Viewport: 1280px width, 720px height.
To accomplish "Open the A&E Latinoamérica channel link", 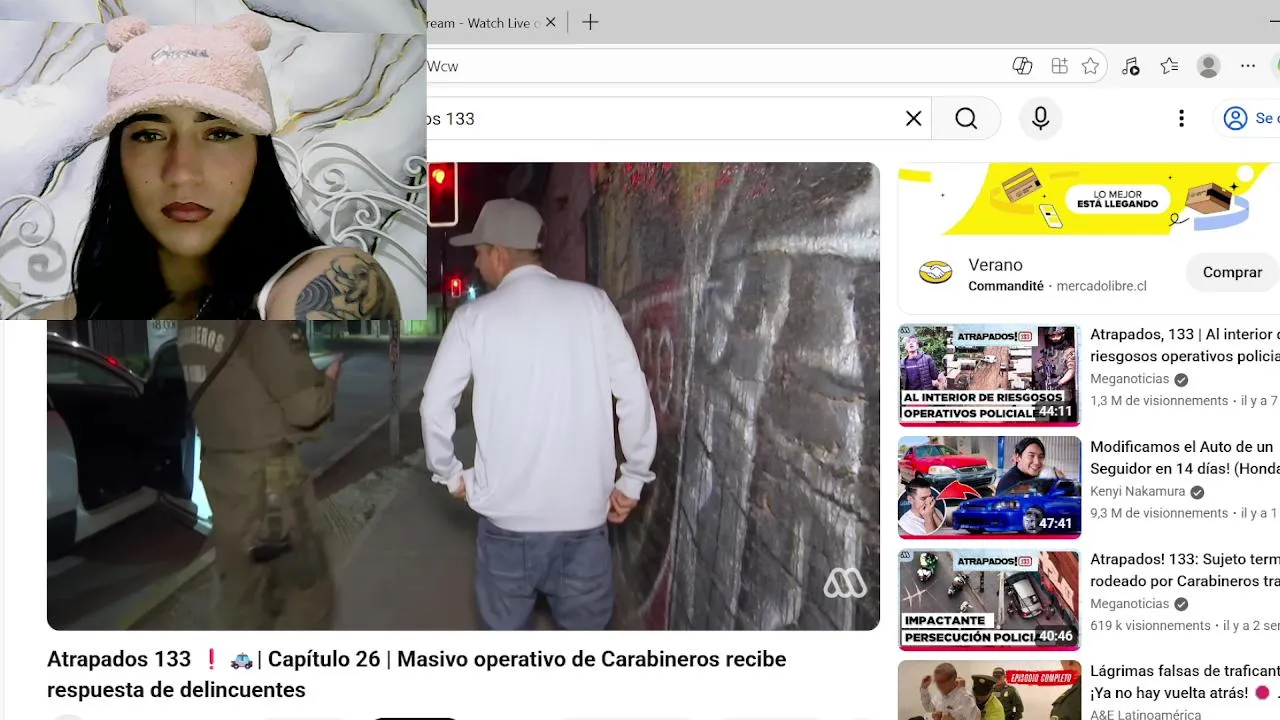I will click(1146, 715).
